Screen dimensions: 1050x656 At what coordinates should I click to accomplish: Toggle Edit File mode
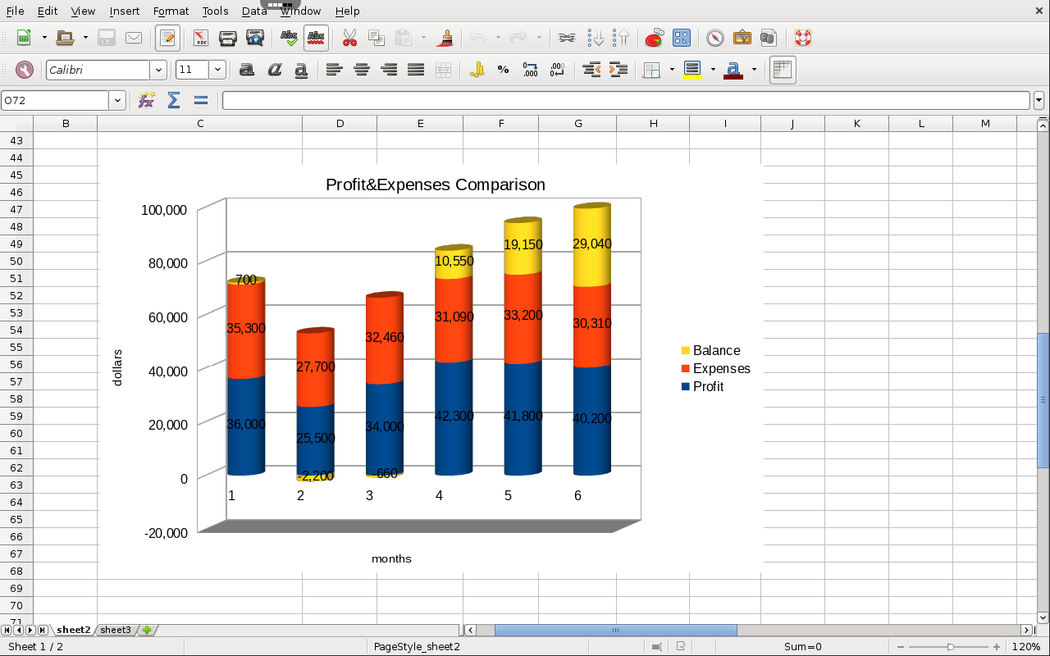pyautogui.click(x=168, y=38)
